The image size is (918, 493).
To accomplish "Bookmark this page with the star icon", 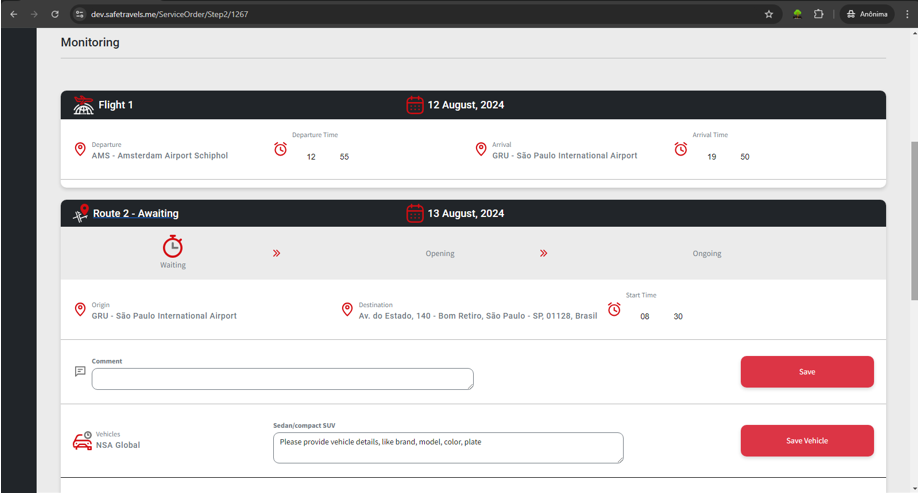I will tap(769, 14).
